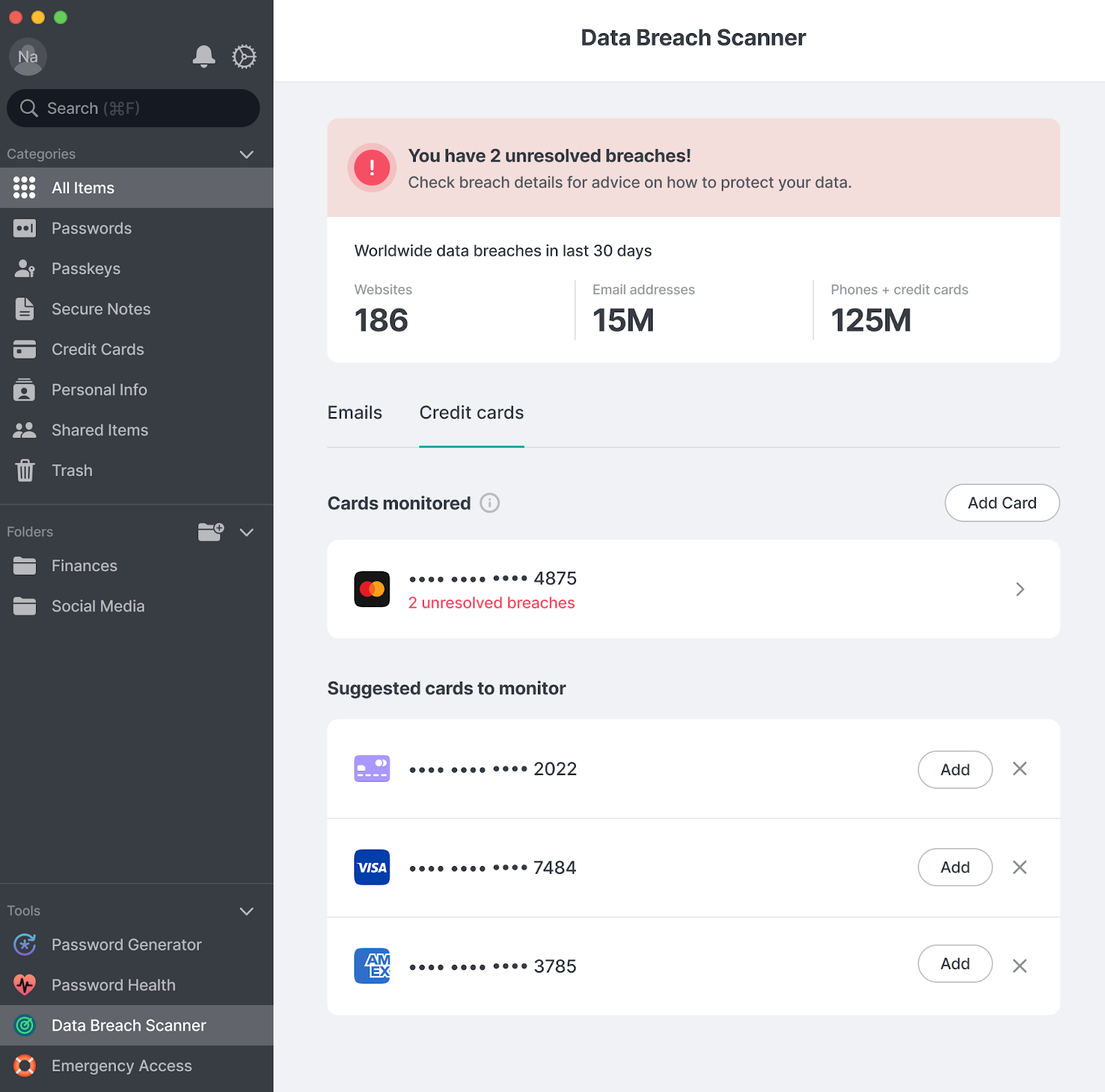This screenshot has height=1092, width=1105.
Task: Click the search field
Action: click(133, 108)
